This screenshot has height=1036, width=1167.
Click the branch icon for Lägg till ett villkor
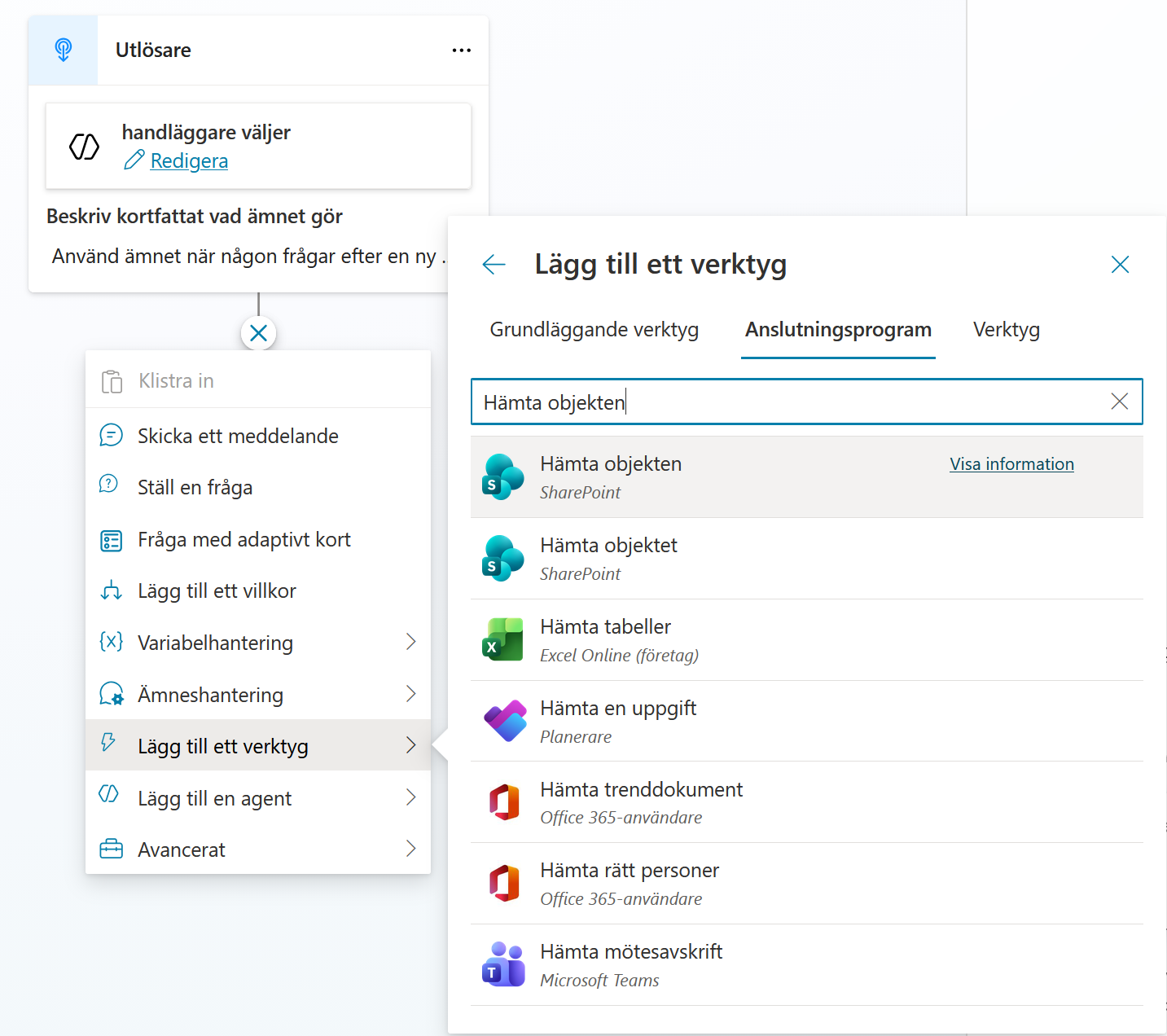[x=111, y=590]
